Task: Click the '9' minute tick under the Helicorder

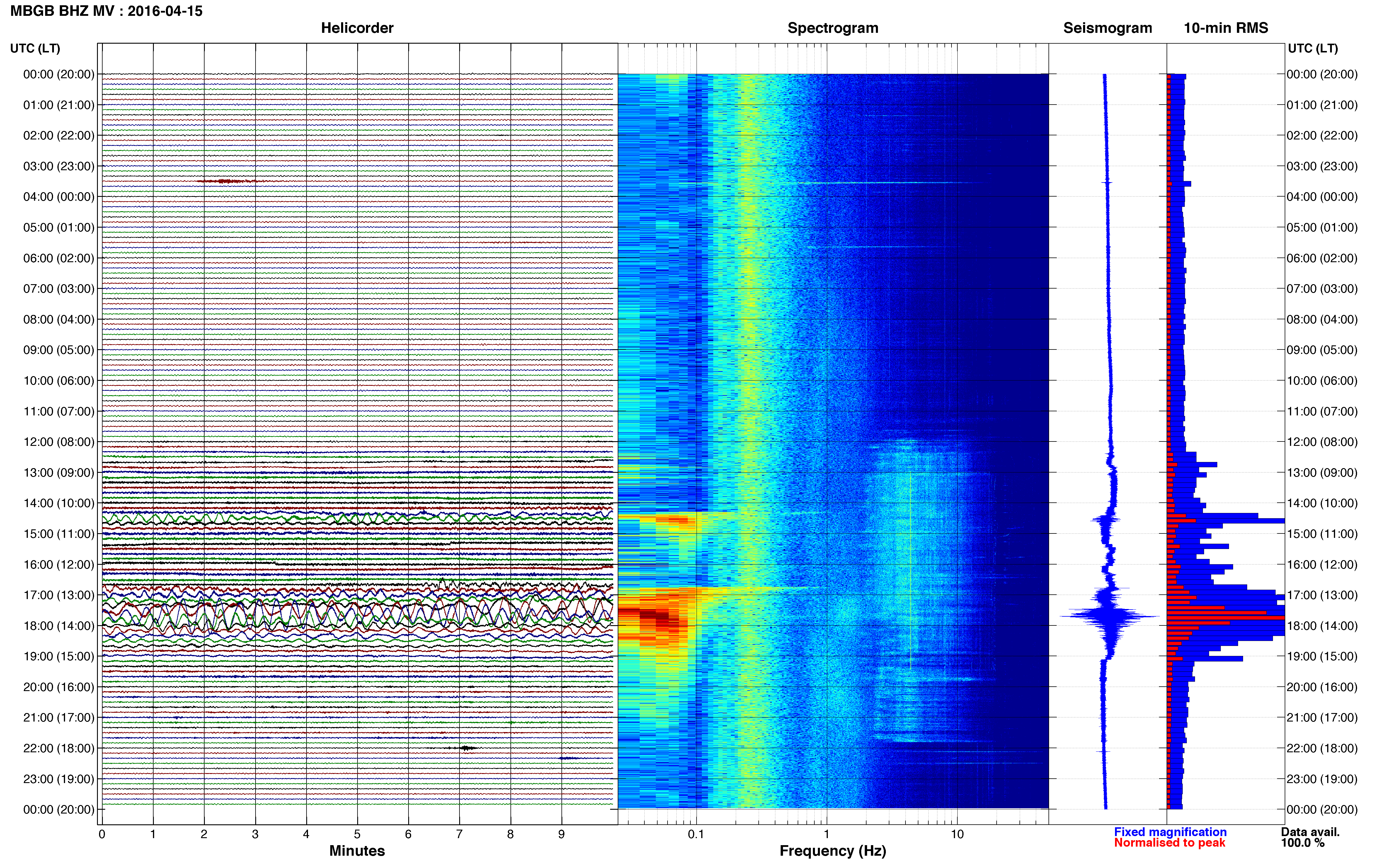Action: [x=561, y=834]
